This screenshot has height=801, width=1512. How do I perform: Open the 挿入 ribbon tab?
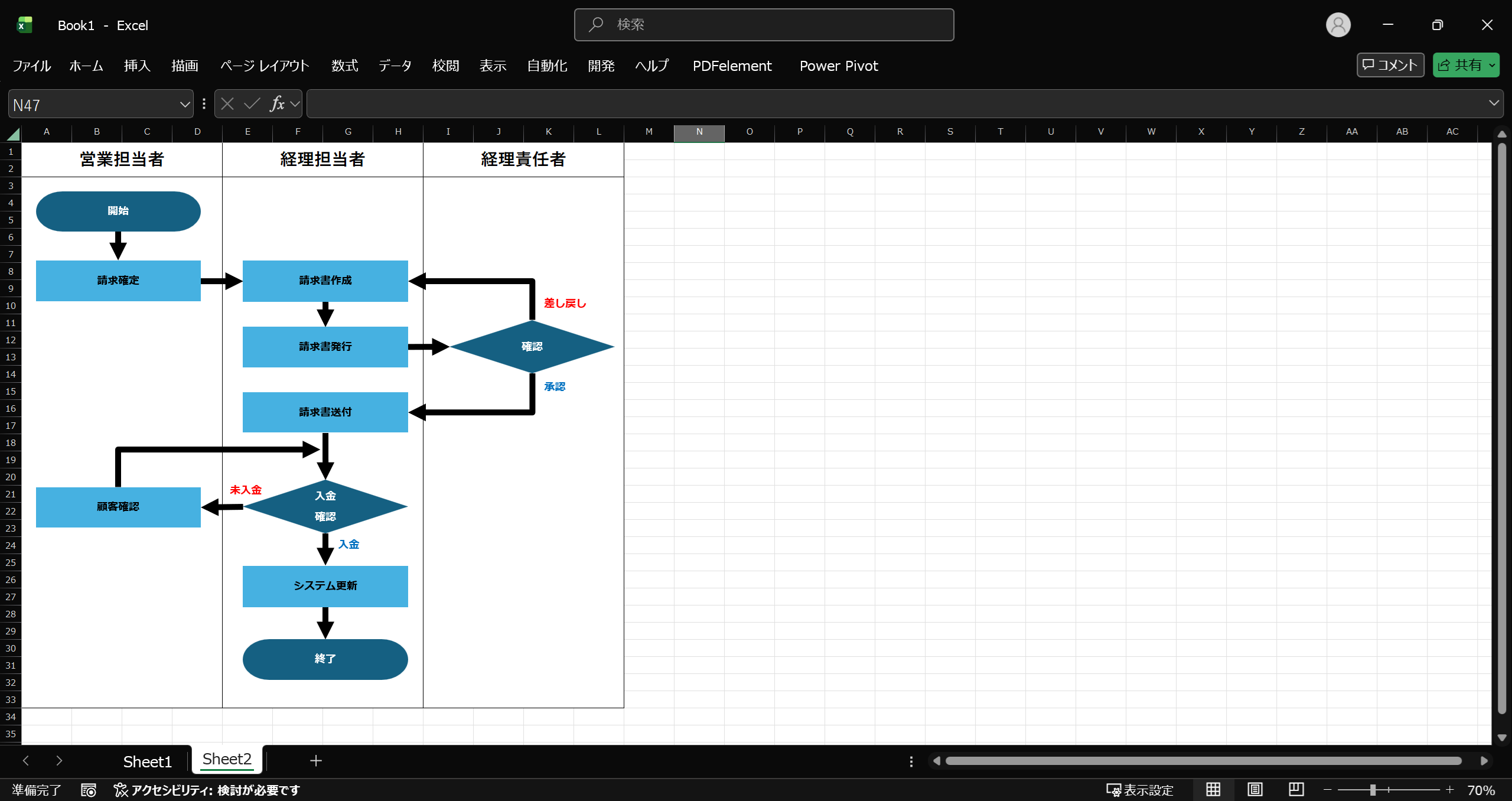click(137, 66)
